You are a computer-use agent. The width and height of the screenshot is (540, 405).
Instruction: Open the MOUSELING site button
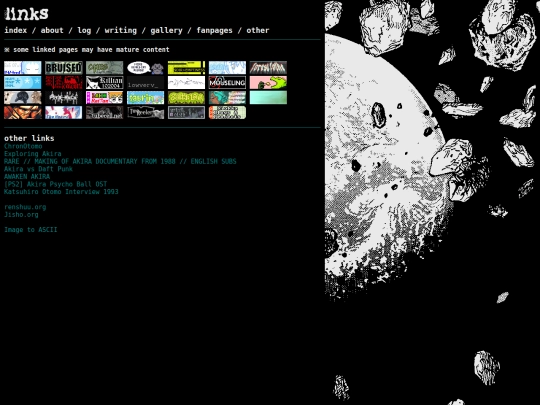[227, 83]
